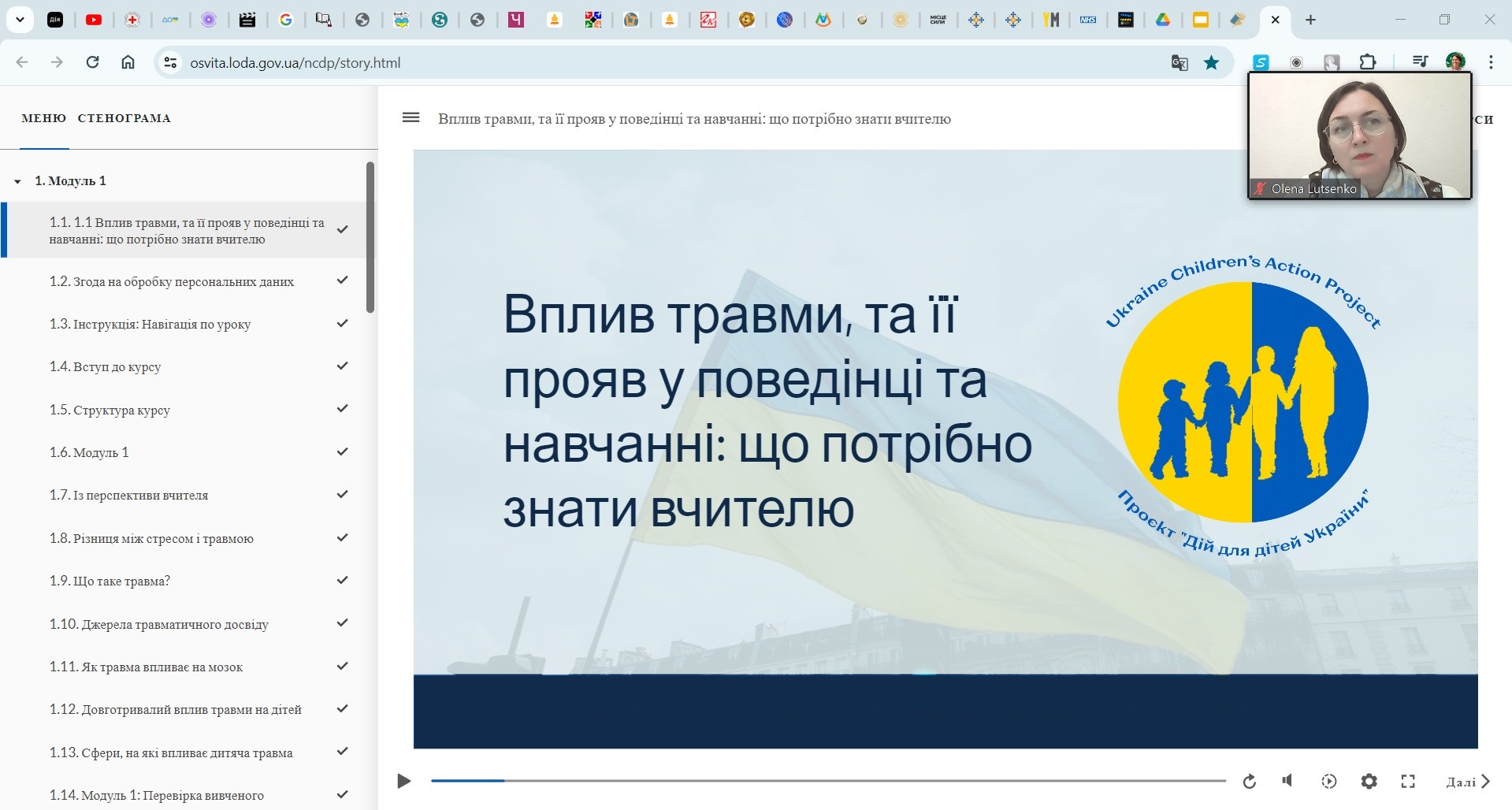
Task: Mute the course audio volume icon
Action: (1287, 781)
